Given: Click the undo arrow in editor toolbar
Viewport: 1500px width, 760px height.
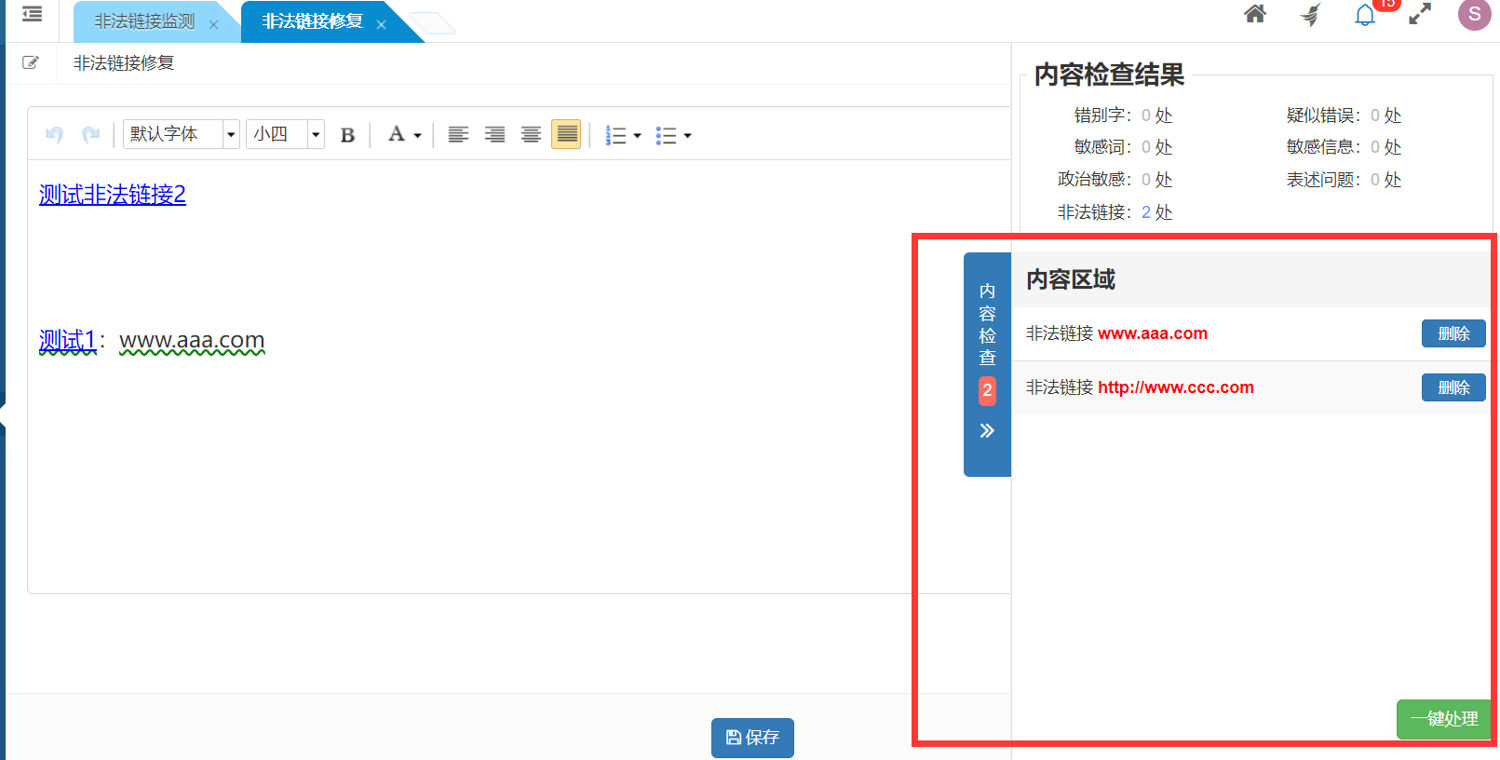Looking at the screenshot, I should [54, 135].
